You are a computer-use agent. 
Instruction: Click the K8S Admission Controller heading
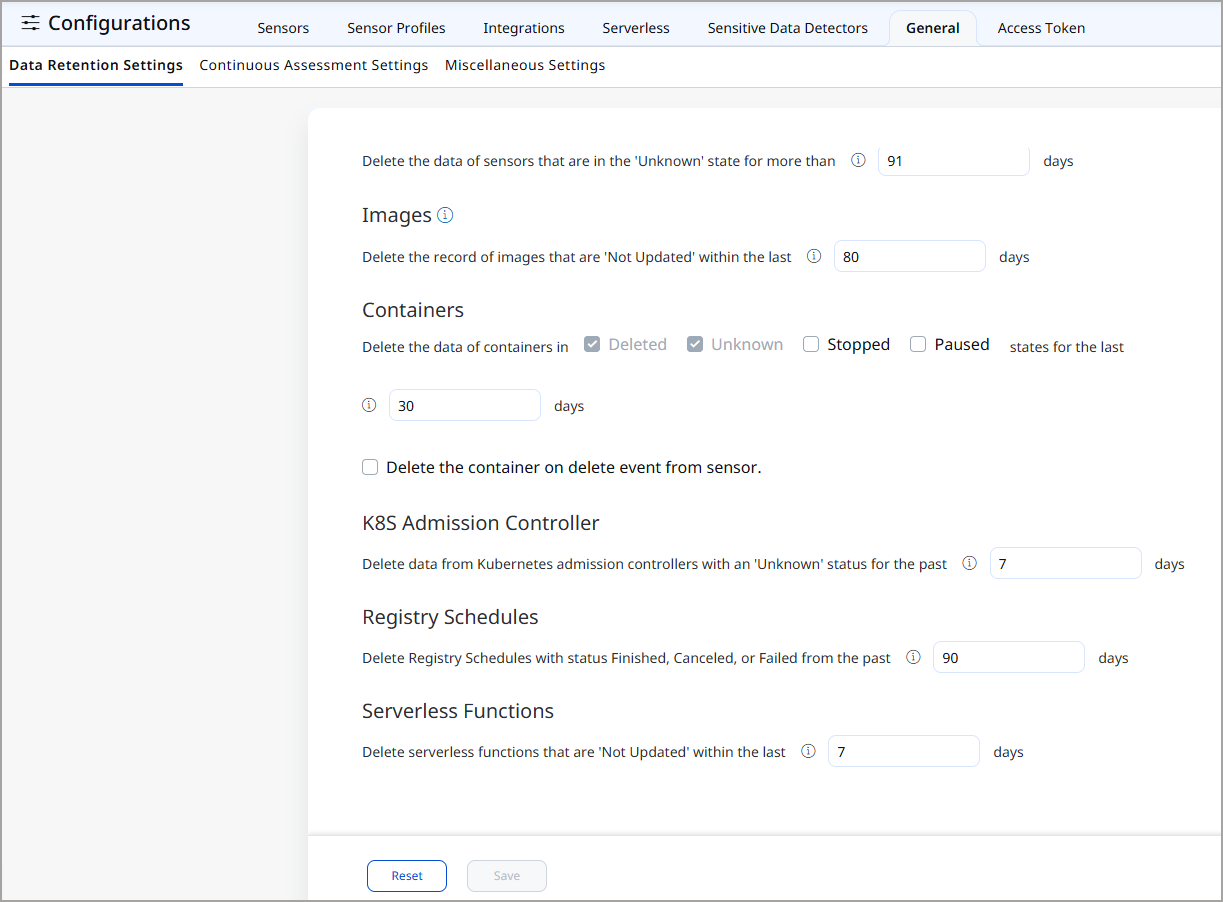(481, 522)
